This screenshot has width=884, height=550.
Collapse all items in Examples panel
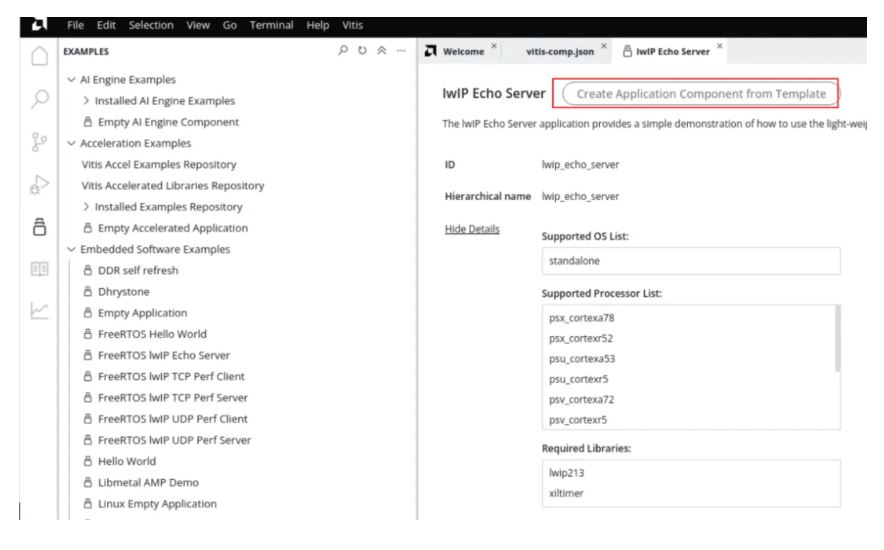pyautogui.click(x=382, y=50)
